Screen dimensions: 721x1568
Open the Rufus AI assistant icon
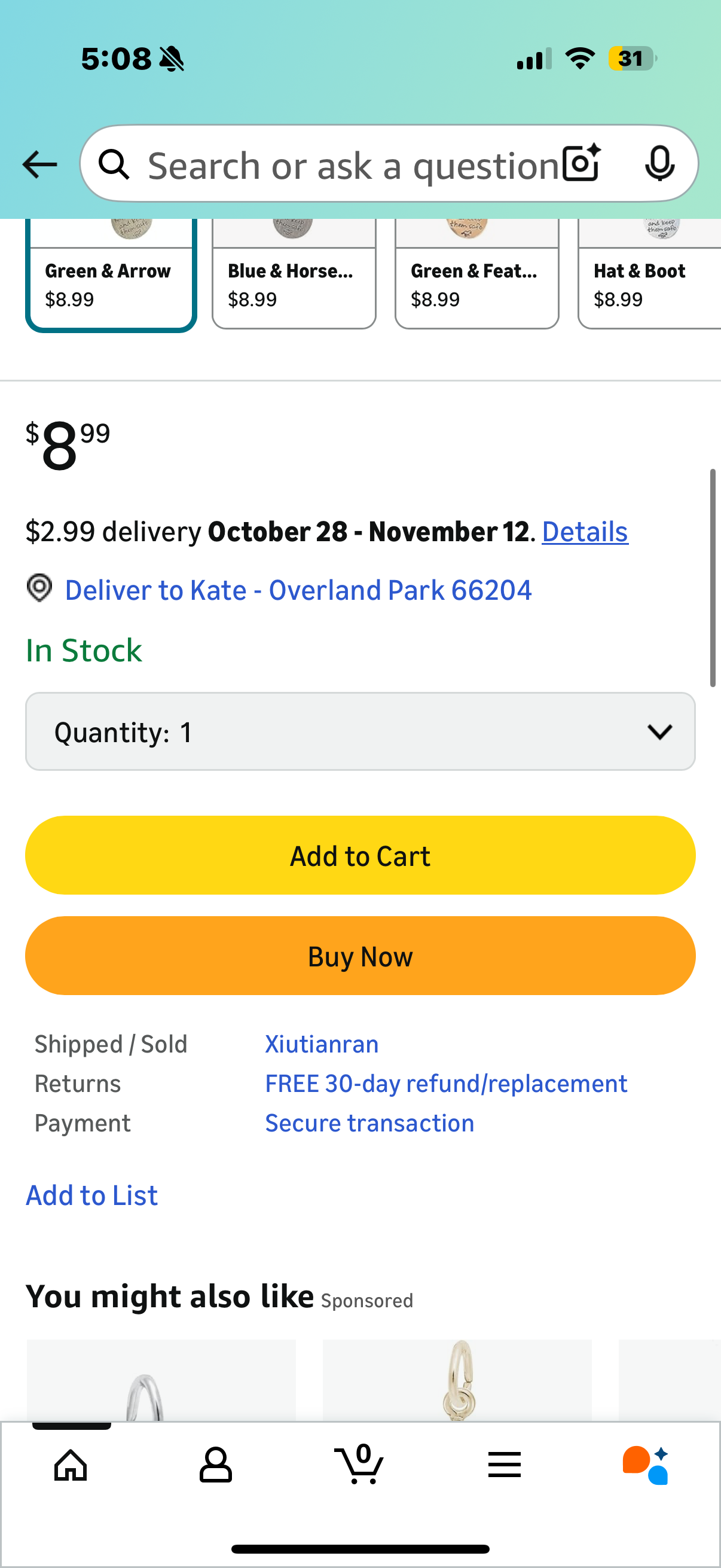click(x=646, y=1465)
